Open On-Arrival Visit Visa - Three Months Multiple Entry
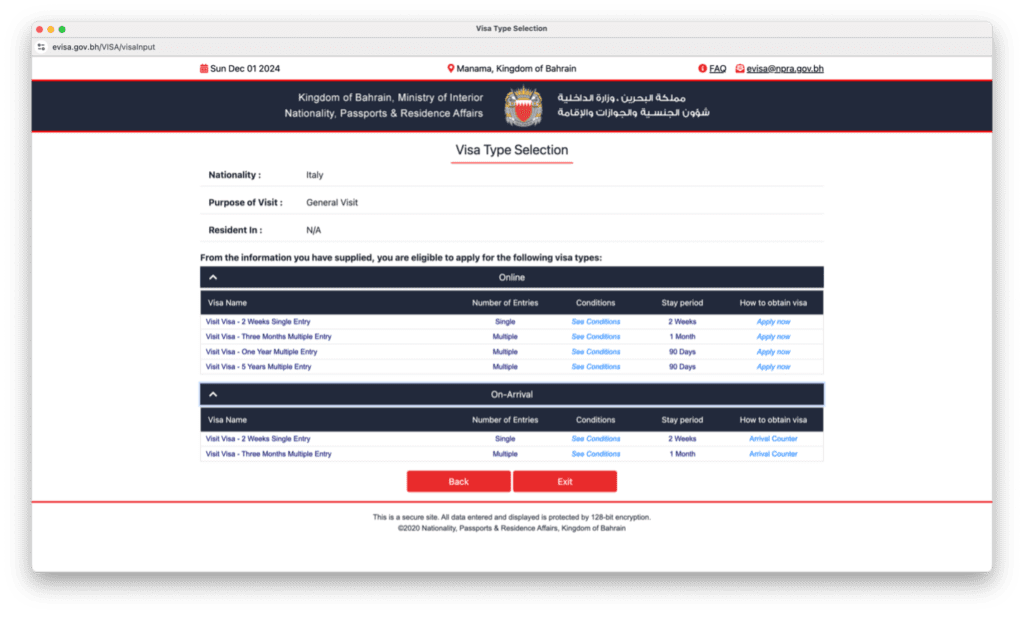1024x617 pixels. click(x=268, y=454)
